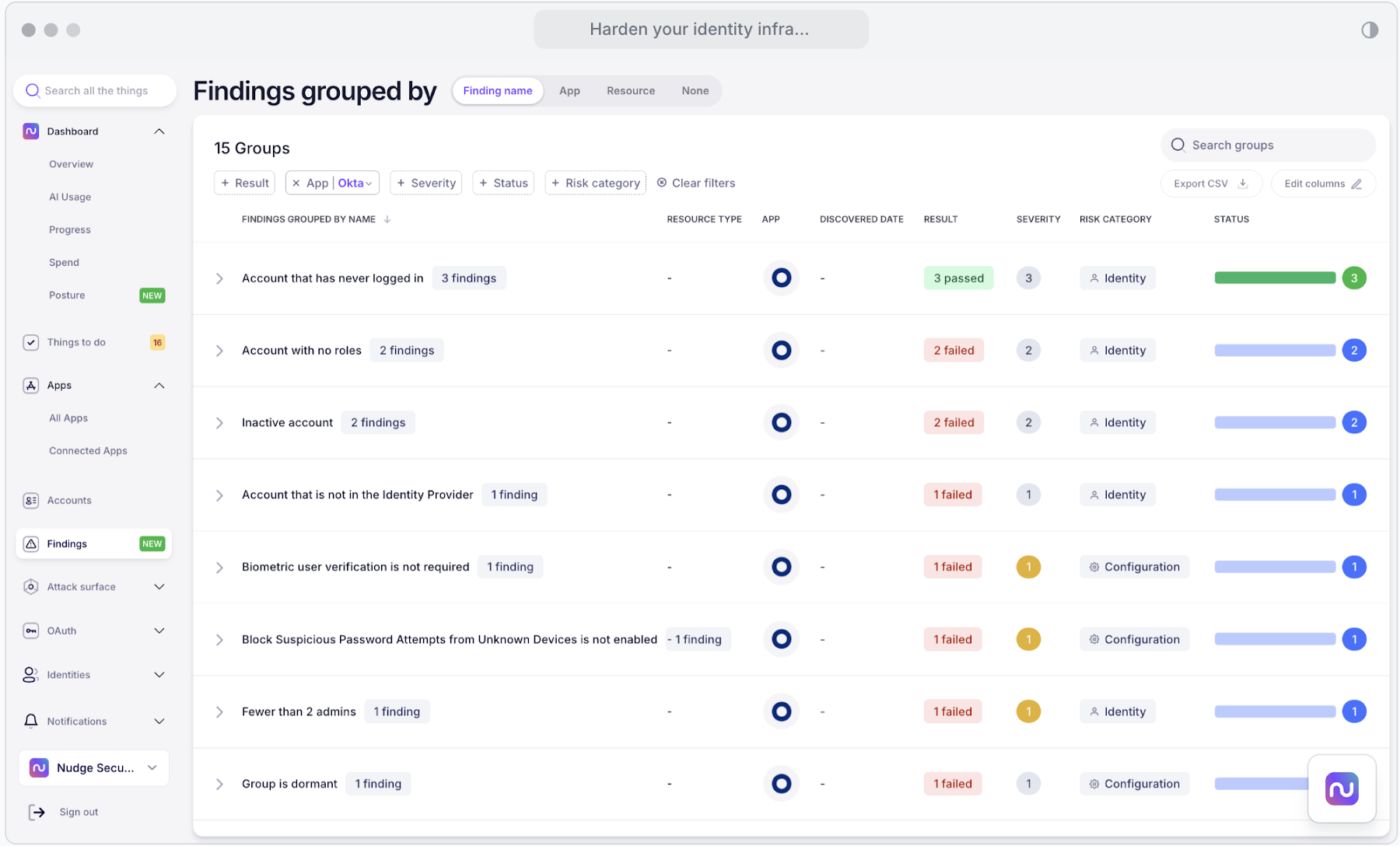Open the Posture page in sidebar

point(67,295)
